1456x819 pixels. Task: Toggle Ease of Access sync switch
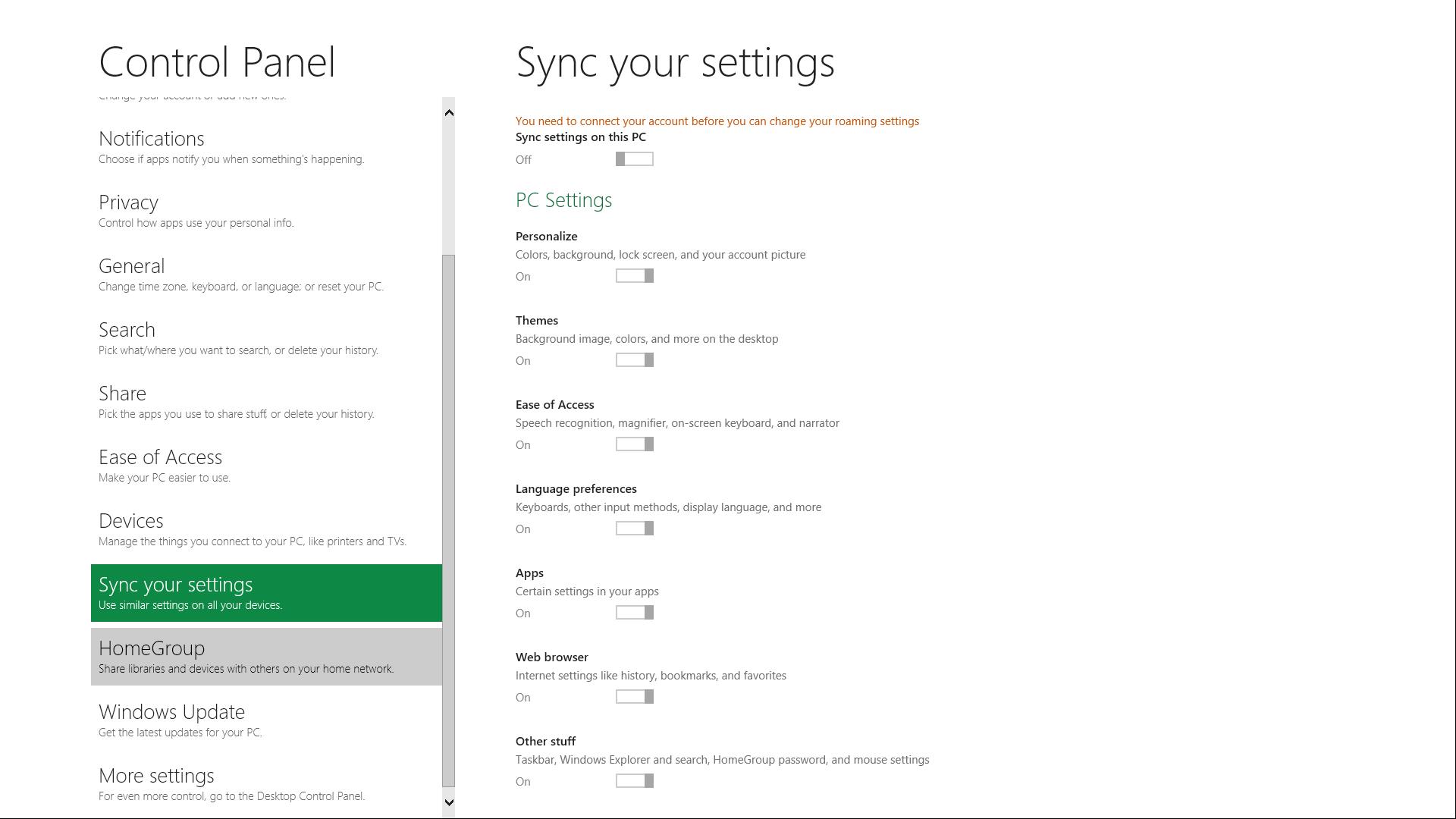635,444
